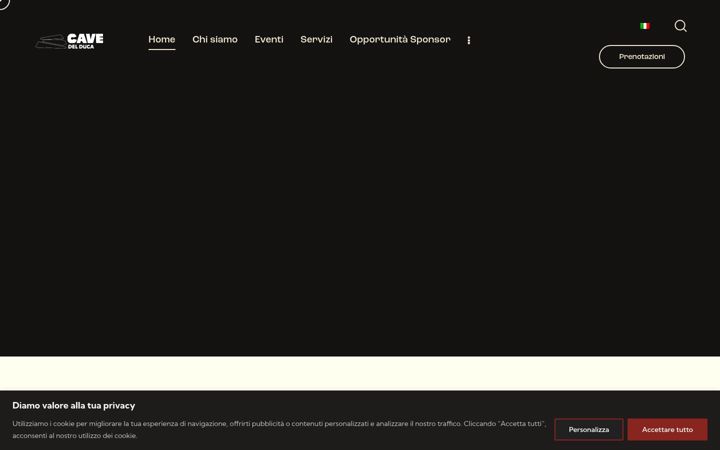The image size is (720, 450).
Task: Click the cookie text starting 'Utilizziamo i cookie'
Action: (x=279, y=429)
